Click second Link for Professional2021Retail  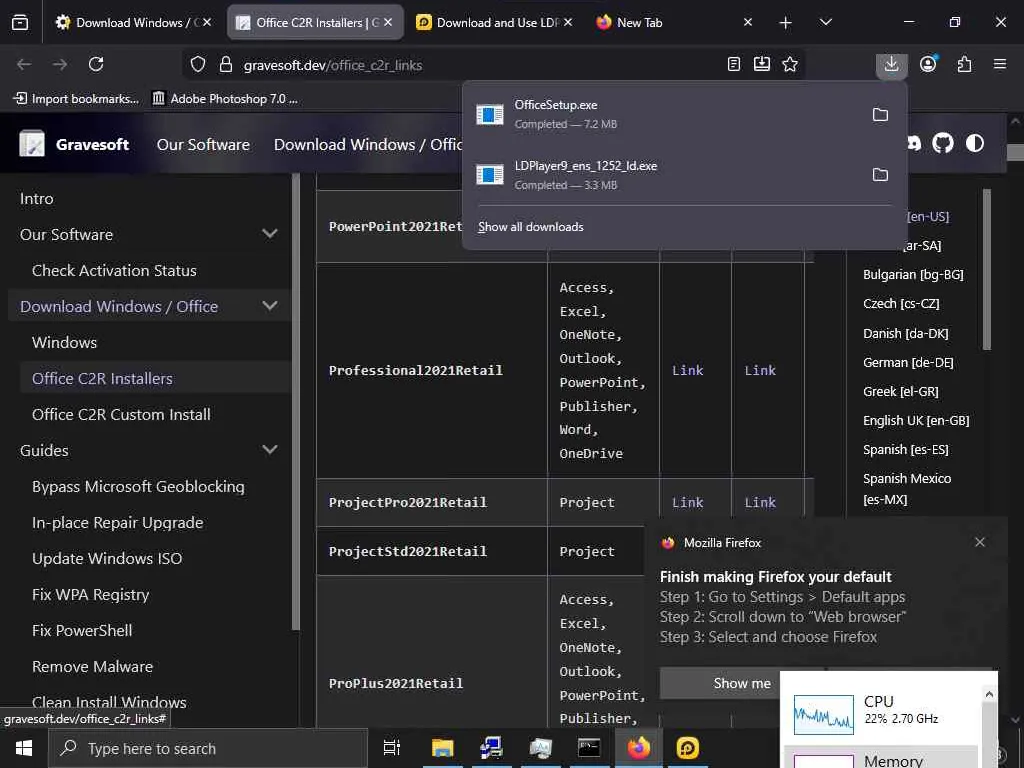pyautogui.click(x=760, y=370)
